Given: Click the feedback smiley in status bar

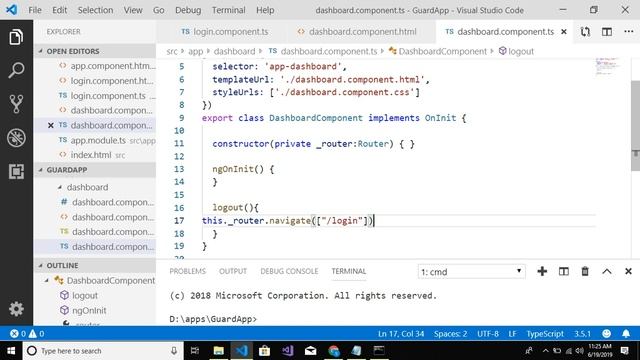Looking at the screenshot, I should click(x=607, y=334).
